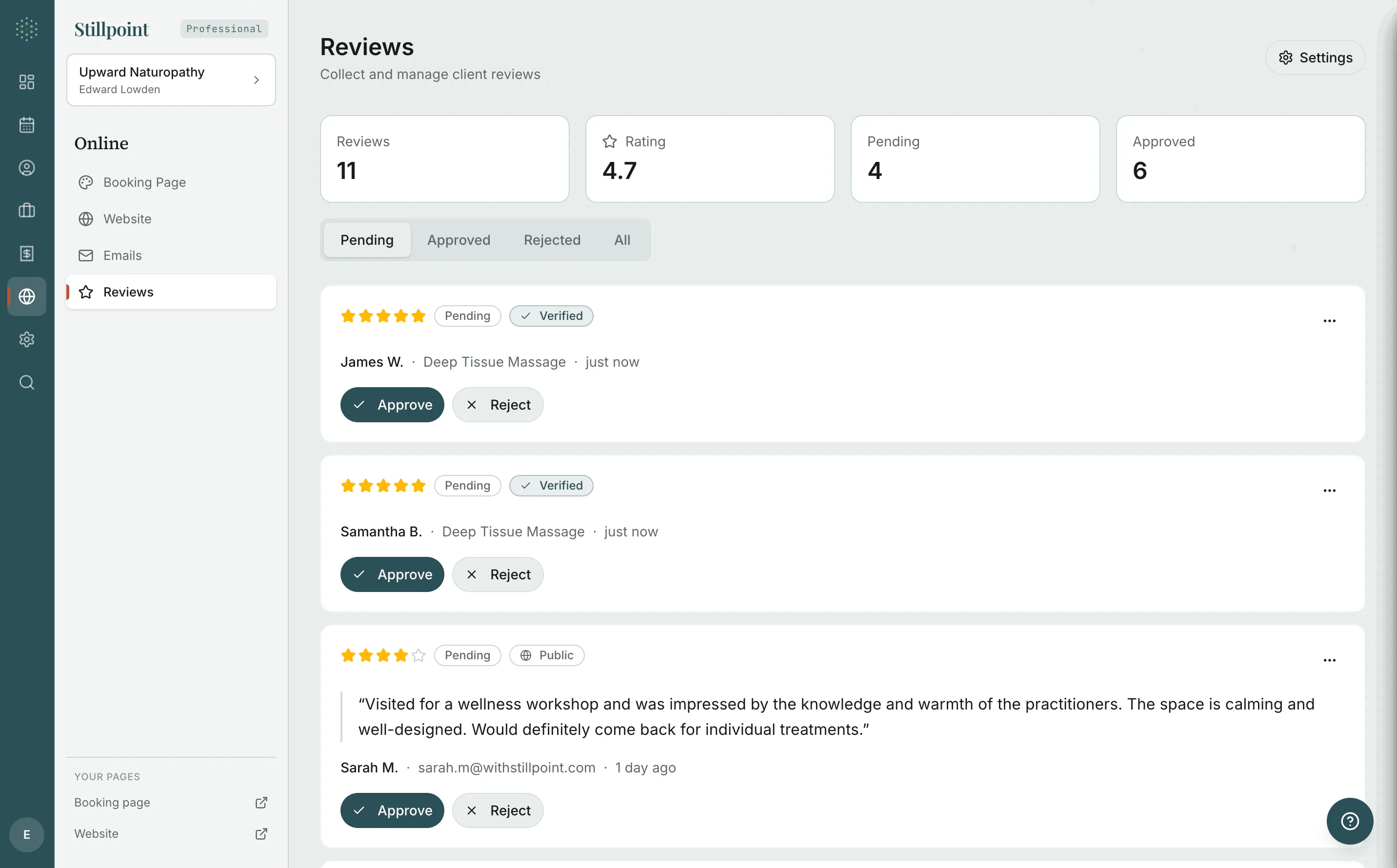Click the Booking page link under Your Pages
The height and width of the screenshot is (868, 1397).
112,803
